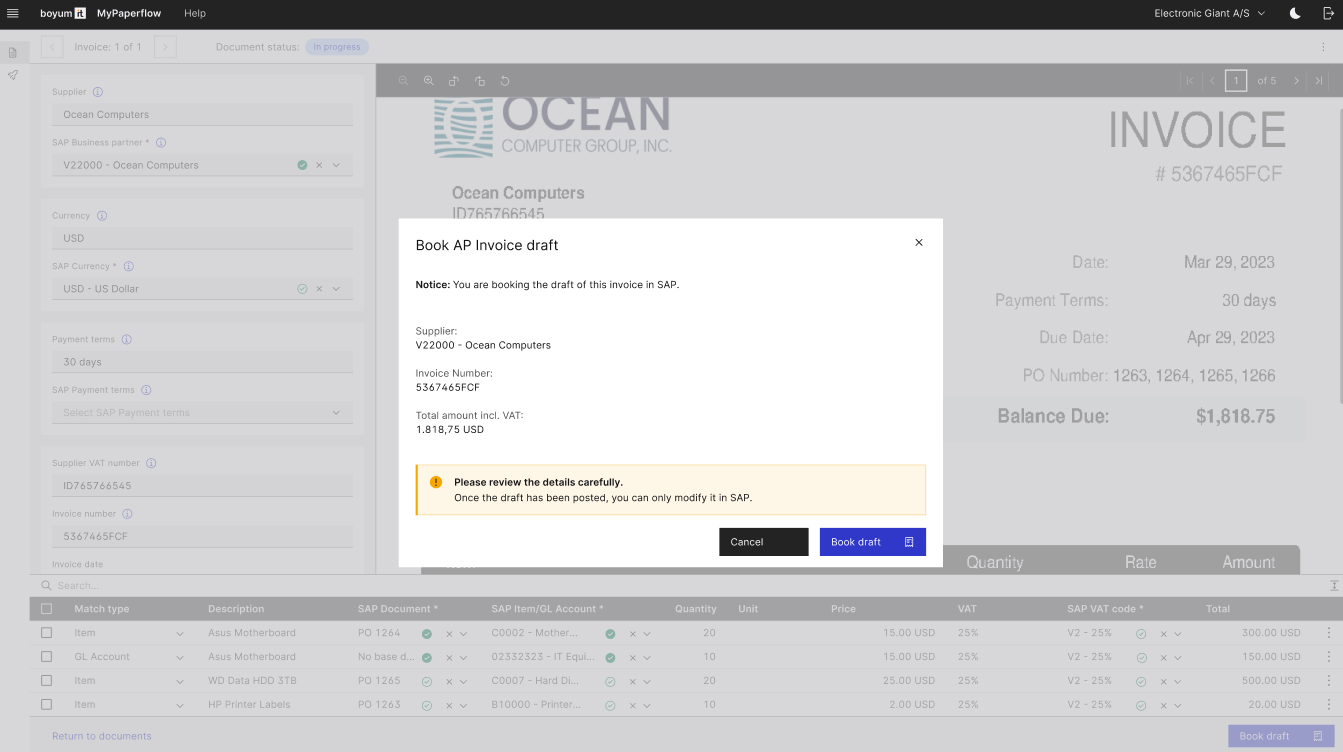Jump to the first page of the invoice PDF
1343x752 pixels.
coord(1190,81)
